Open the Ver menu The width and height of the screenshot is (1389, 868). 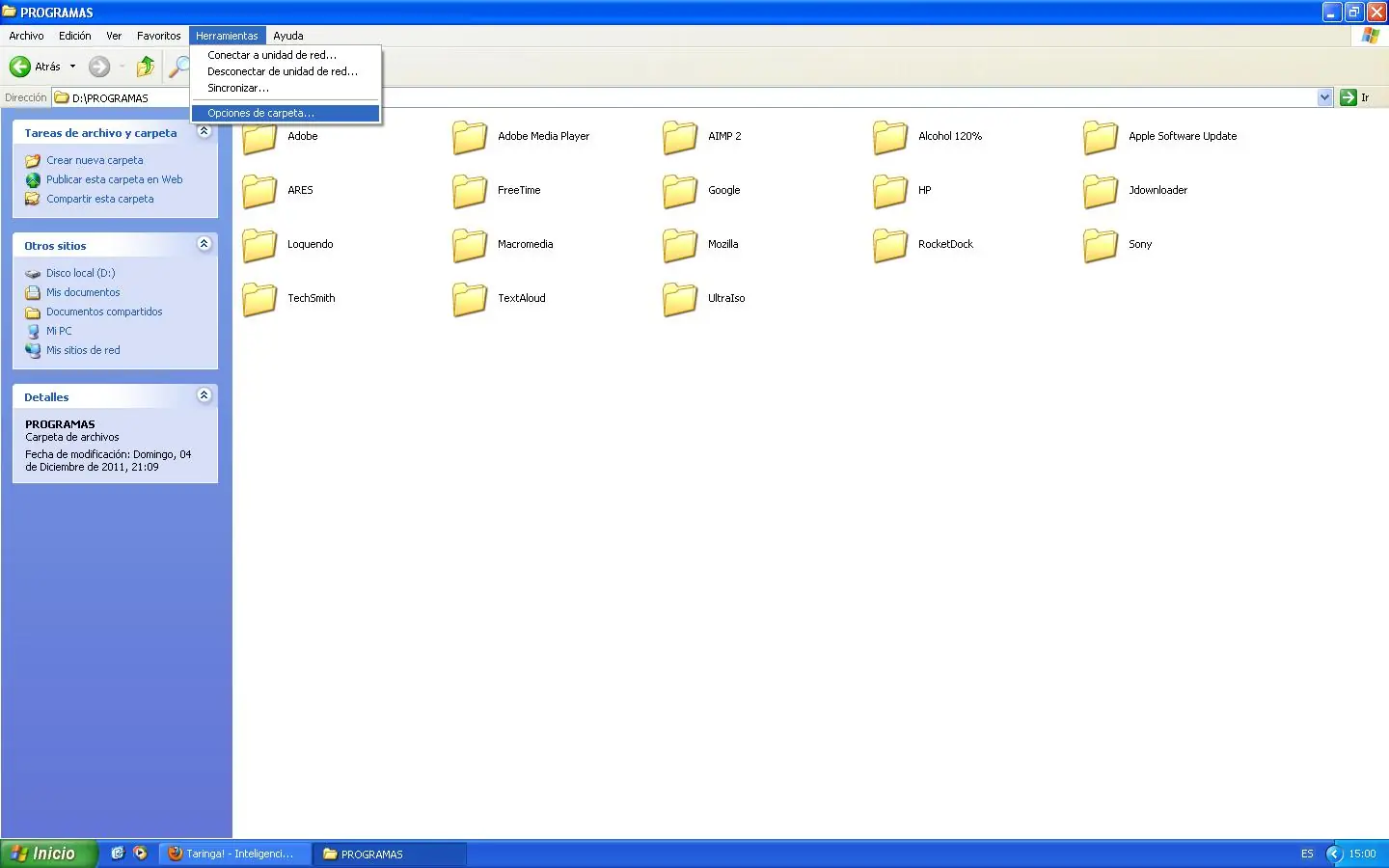click(x=114, y=36)
